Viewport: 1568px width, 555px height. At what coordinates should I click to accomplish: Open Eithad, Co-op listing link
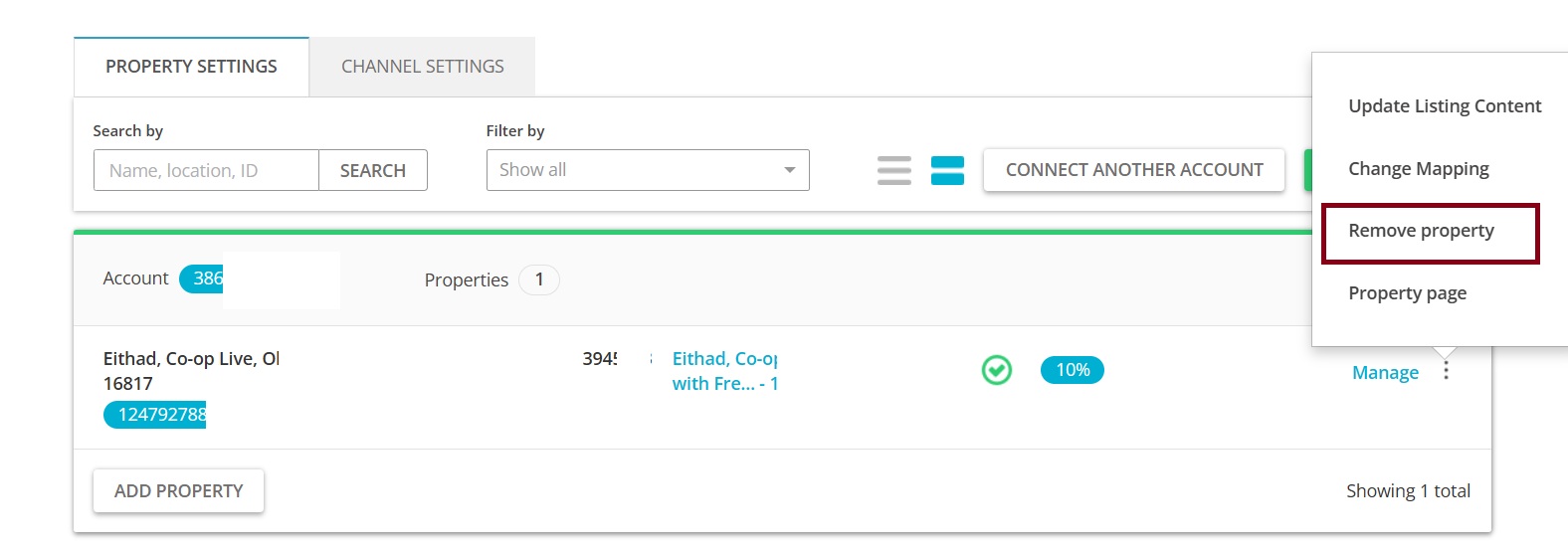click(x=725, y=371)
